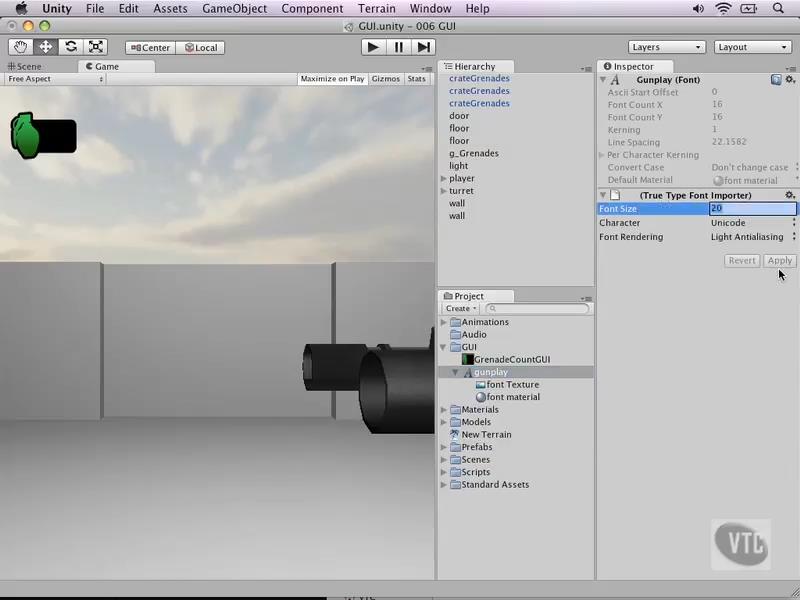
Task: Select the Hand tool
Action: pyautogui.click(x=20, y=47)
